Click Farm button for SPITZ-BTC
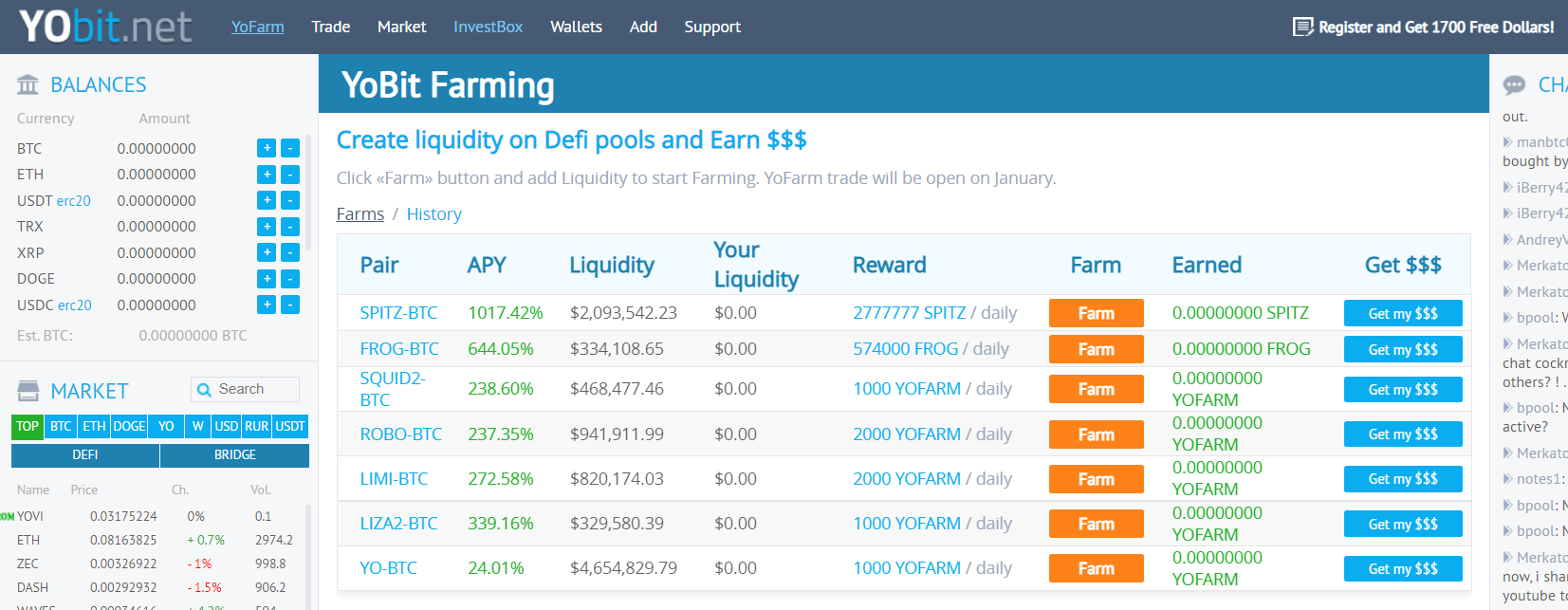The width and height of the screenshot is (1568, 610). click(1096, 313)
